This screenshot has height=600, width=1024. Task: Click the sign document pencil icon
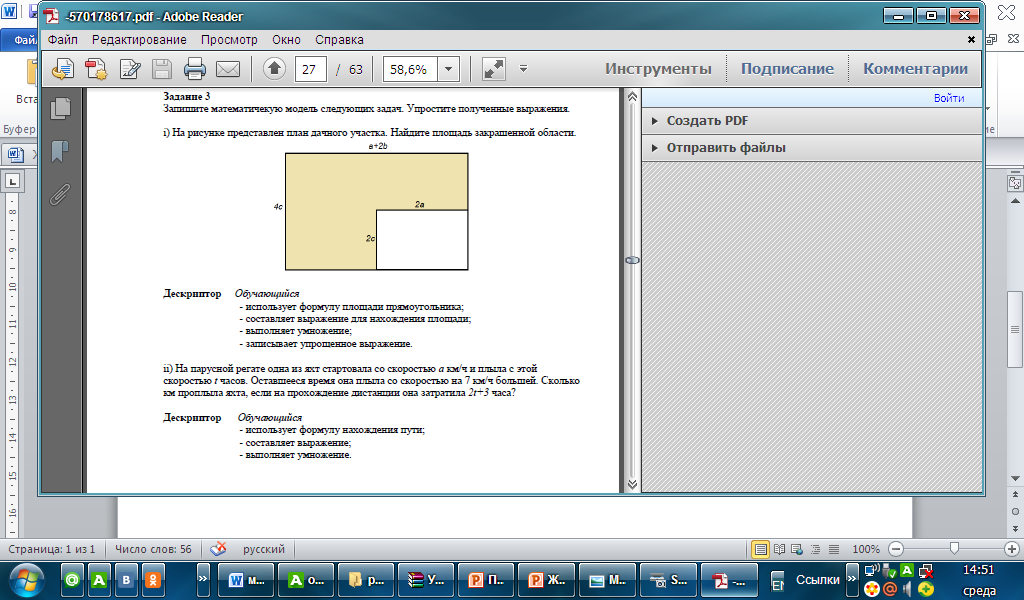pos(130,69)
